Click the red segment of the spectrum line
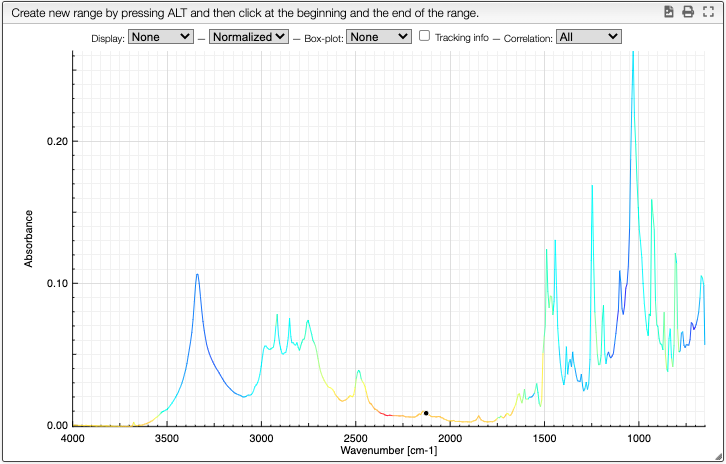 (x=383, y=413)
